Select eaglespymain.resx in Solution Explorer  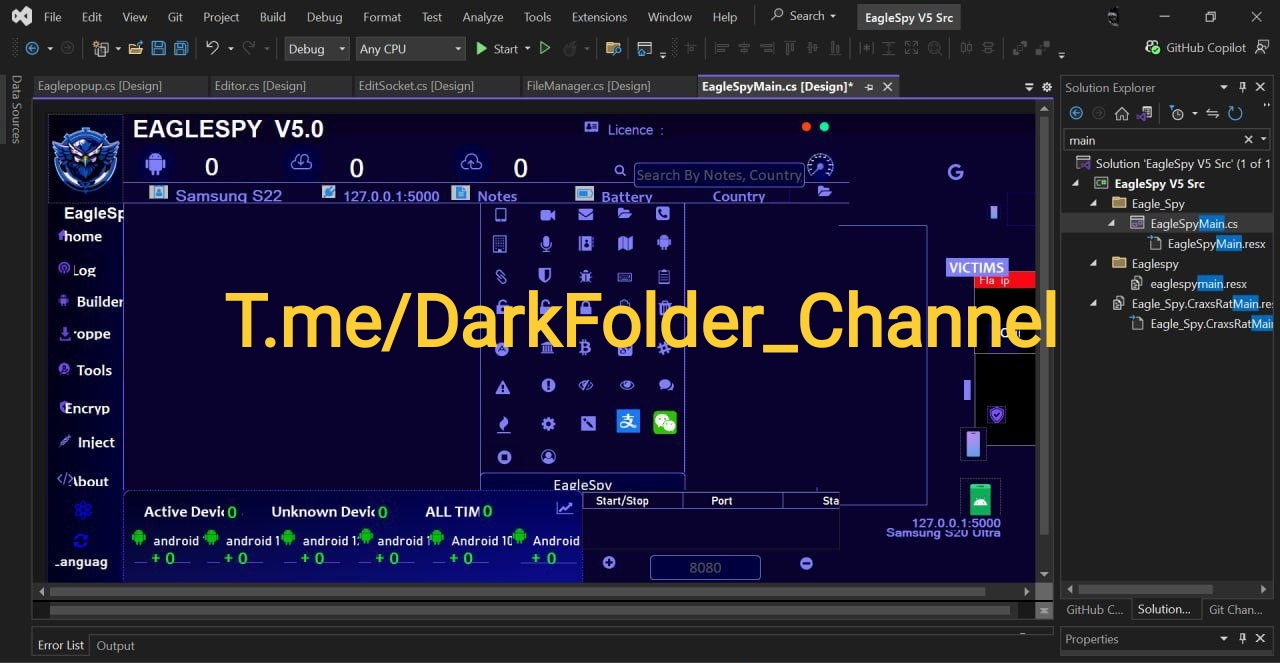pos(1198,284)
